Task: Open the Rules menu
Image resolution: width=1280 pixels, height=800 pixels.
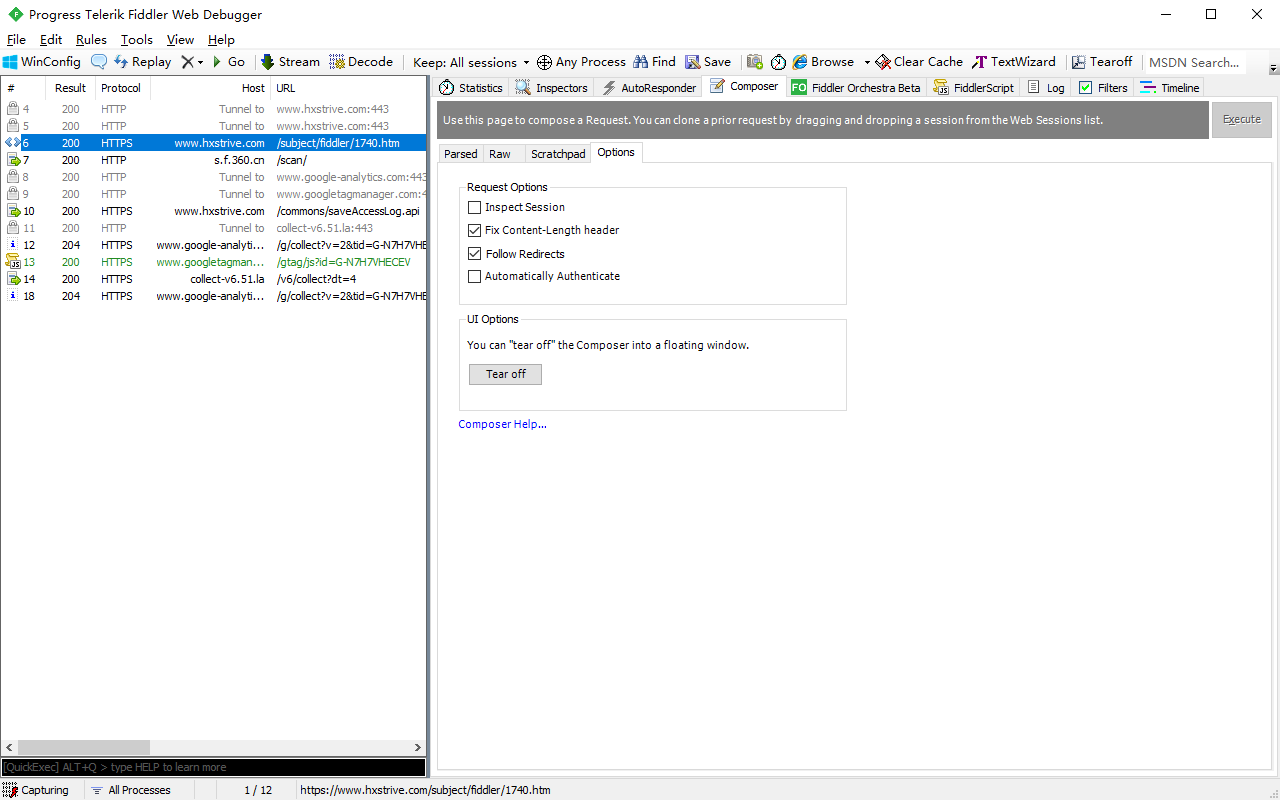Action: [91, 40]
